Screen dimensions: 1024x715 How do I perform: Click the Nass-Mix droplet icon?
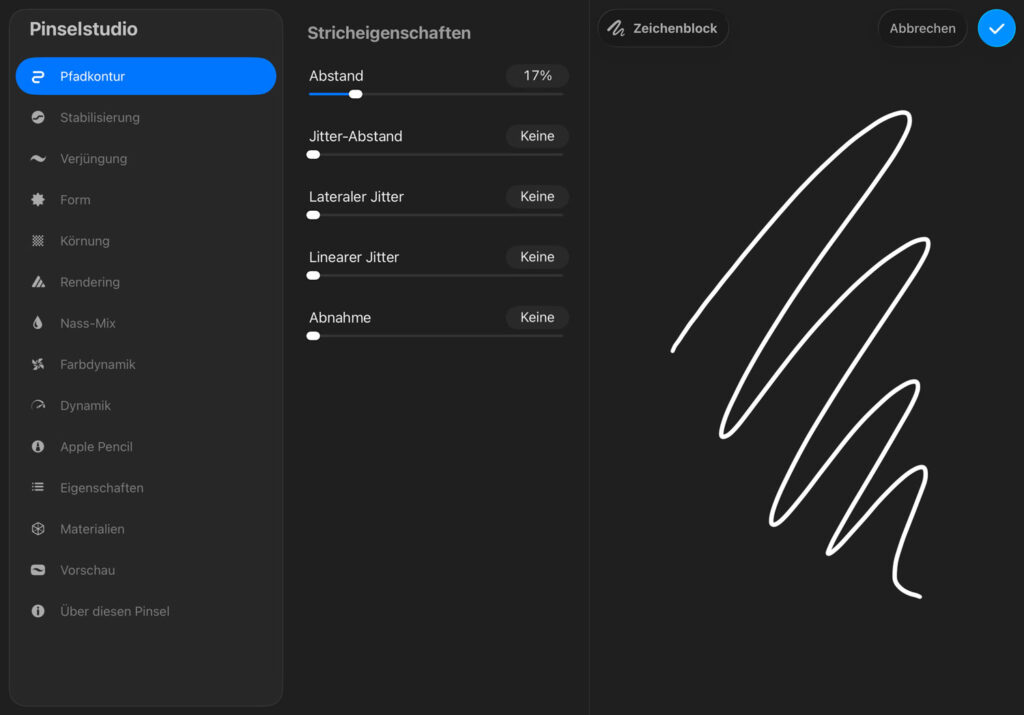click(x=38, y=323)
